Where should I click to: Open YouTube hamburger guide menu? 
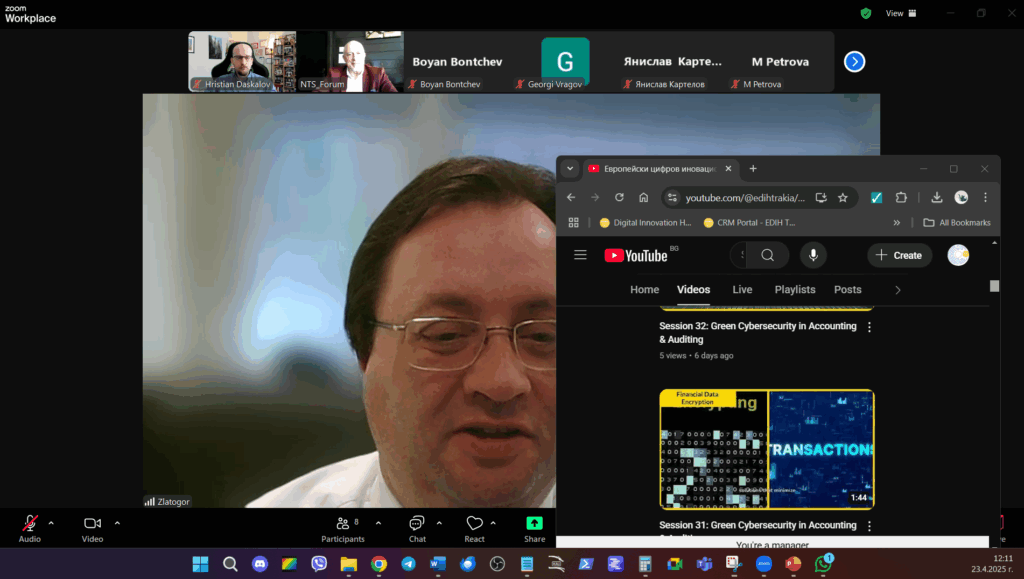tap(580, 255)
